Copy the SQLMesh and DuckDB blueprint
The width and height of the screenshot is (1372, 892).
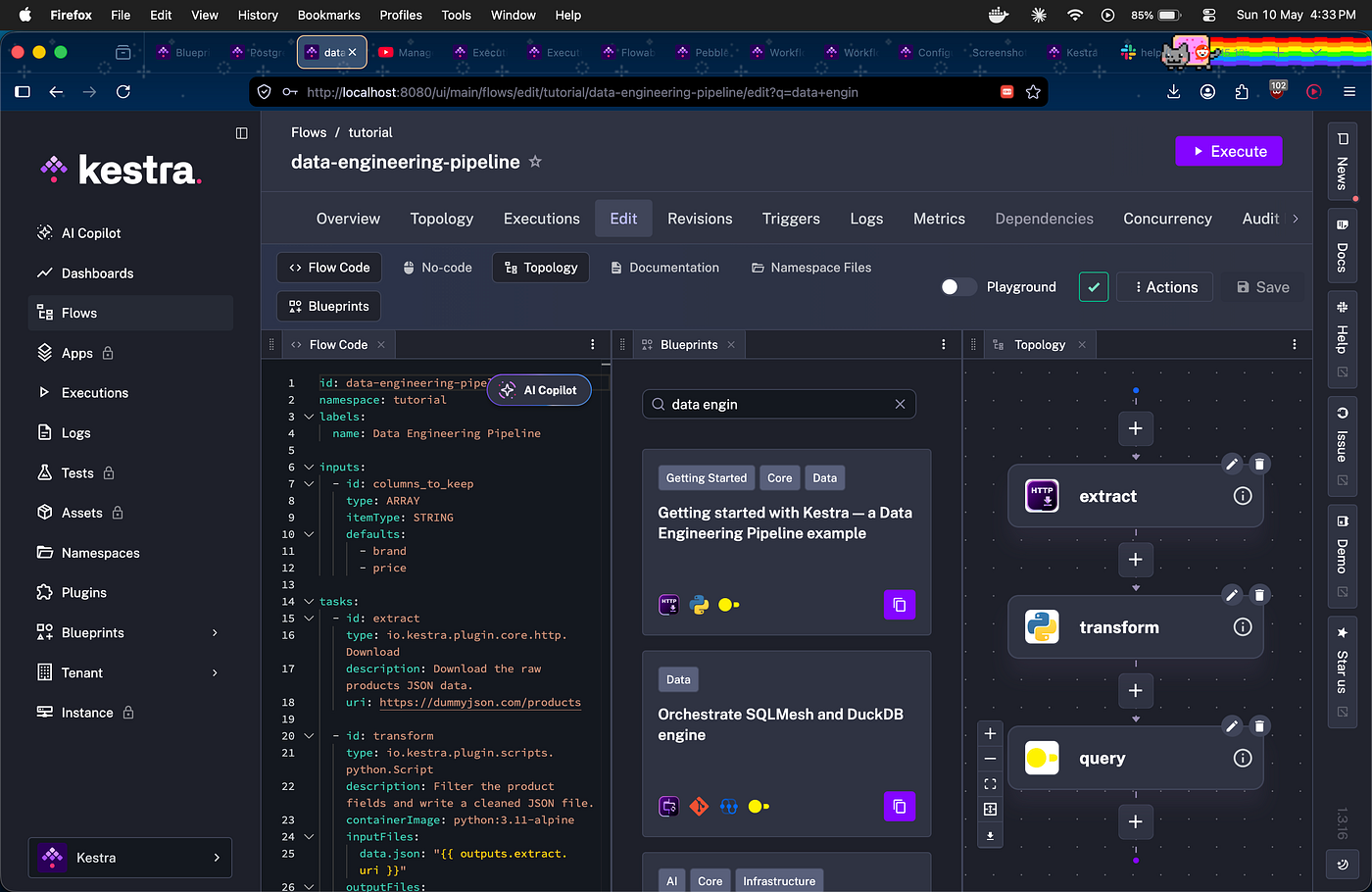coord(900,807)
